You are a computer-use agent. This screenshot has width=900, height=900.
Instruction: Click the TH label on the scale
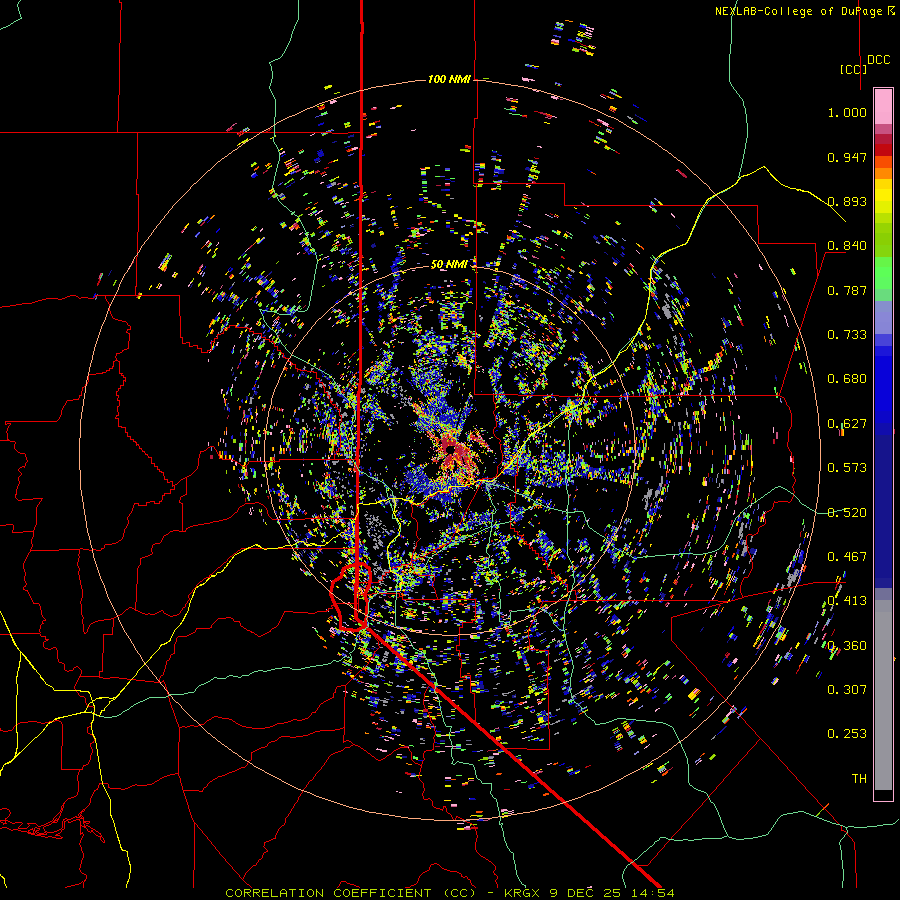859,779
